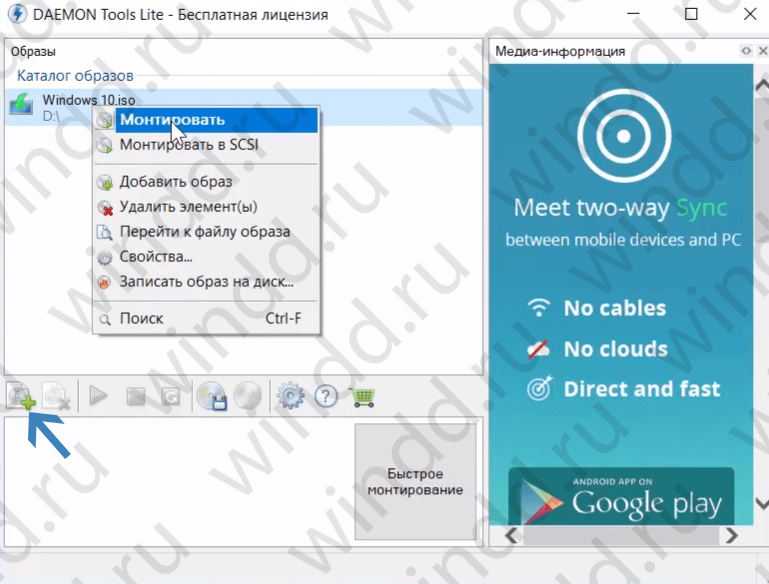Click the Windows 10.iso image file icon
The height and width of the screenshot is (584, 769).
tap(21, 104)
